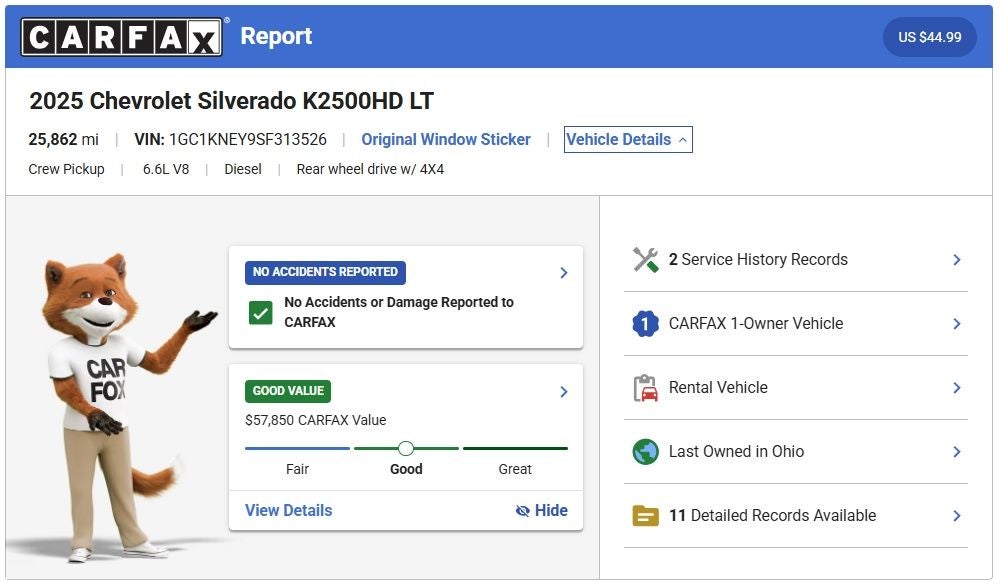Click the blue 1-Owner badge icon
The image size is (1001, 586).
[645, 324]
